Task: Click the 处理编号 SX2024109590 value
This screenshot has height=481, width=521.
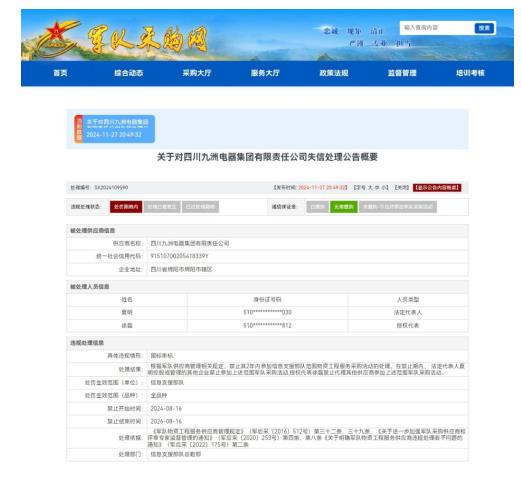Action: click(x=111, y=188)
